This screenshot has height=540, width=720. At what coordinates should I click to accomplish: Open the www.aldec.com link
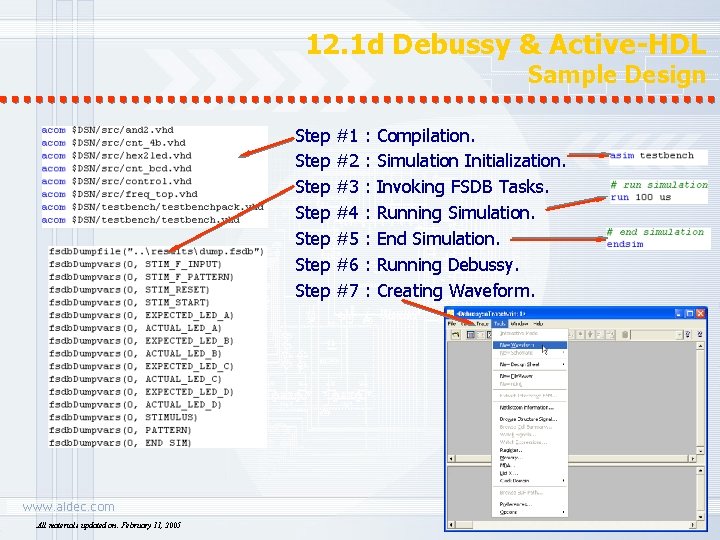tap(68, 507)
